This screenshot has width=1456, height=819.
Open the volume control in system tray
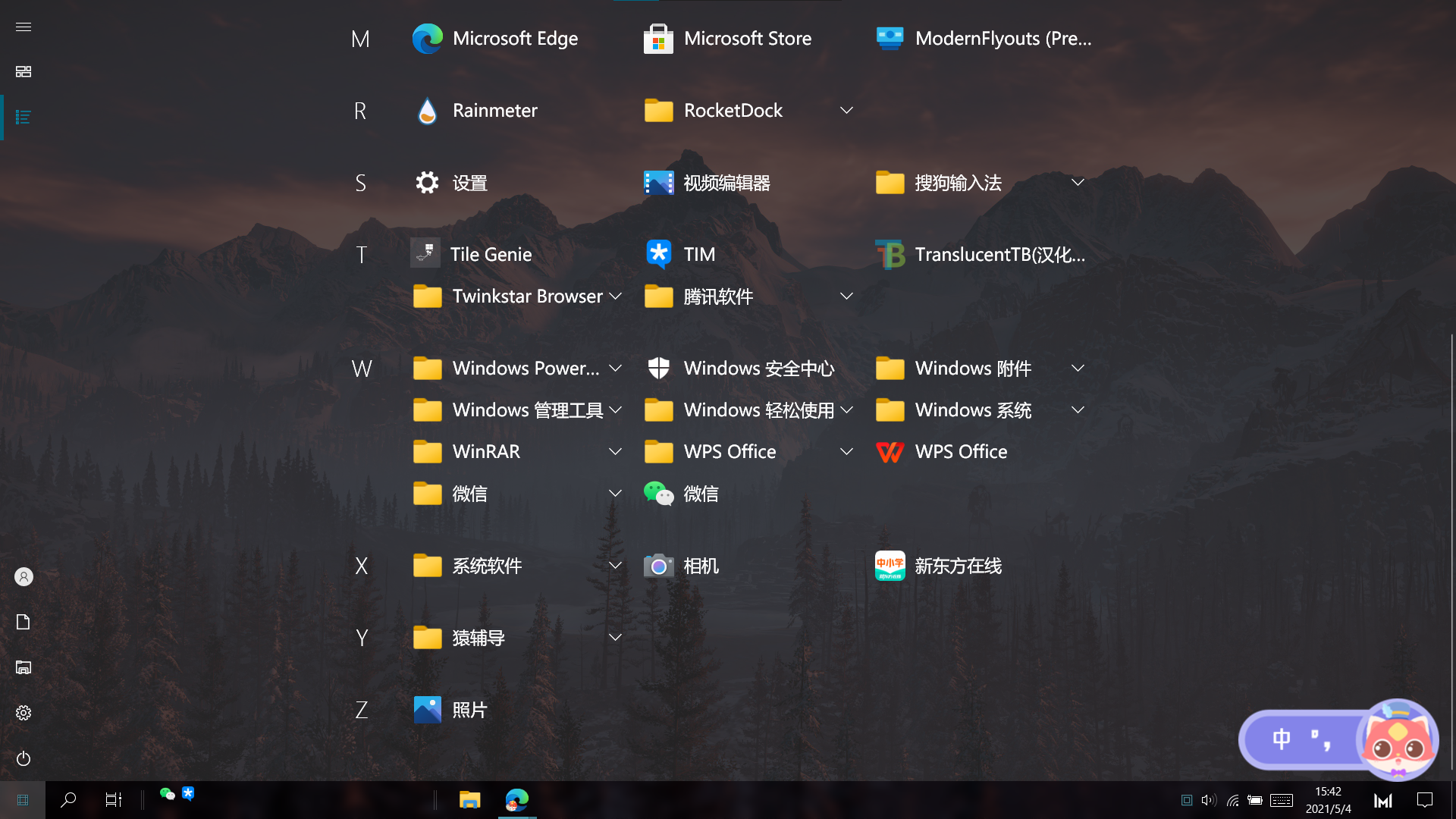click(x=1209, y=800)
